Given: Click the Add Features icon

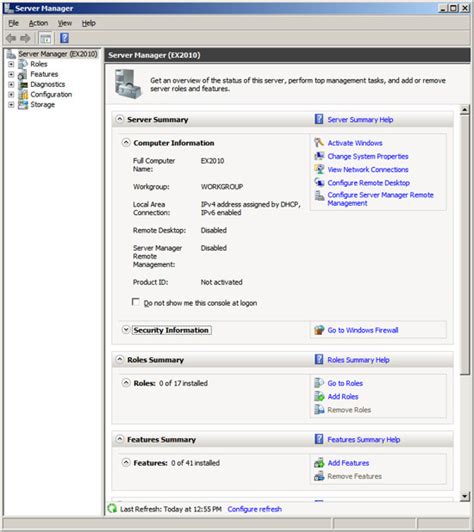Looking at the screenshot, I should [x=319, y=463].
